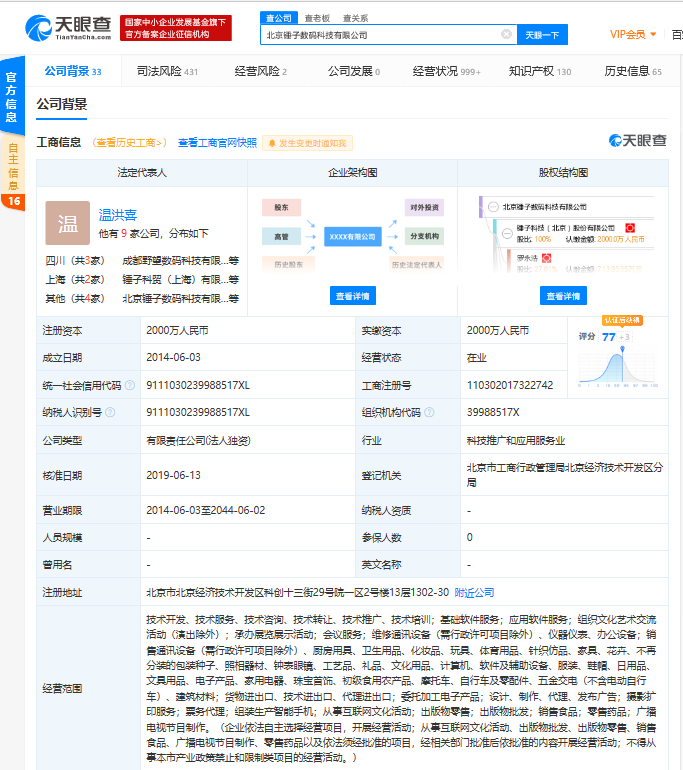Select the 官方信息 side tab

(x=12, y=97)
